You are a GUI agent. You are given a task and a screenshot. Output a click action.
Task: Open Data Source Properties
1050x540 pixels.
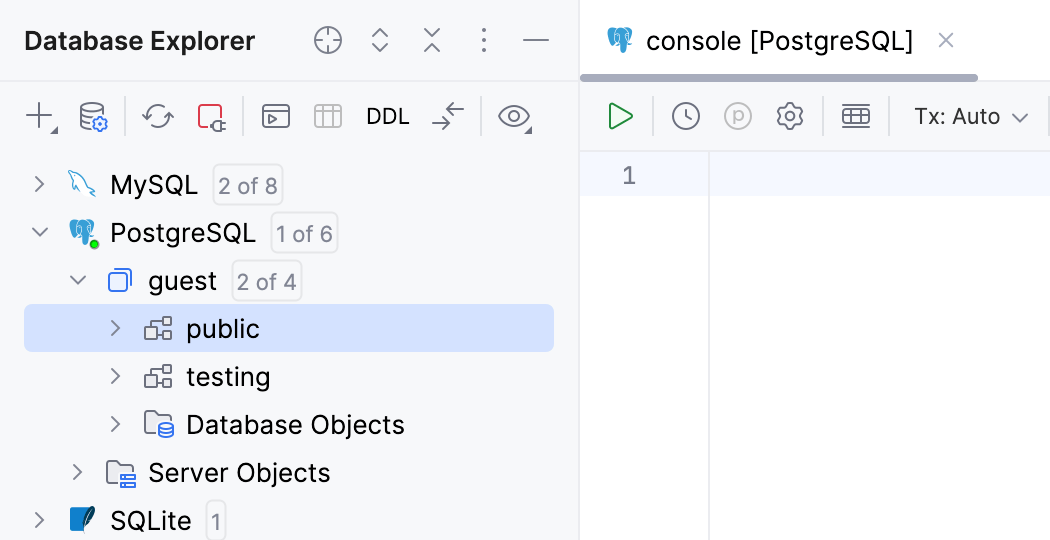pyautogui.click(x=93, y=116)
